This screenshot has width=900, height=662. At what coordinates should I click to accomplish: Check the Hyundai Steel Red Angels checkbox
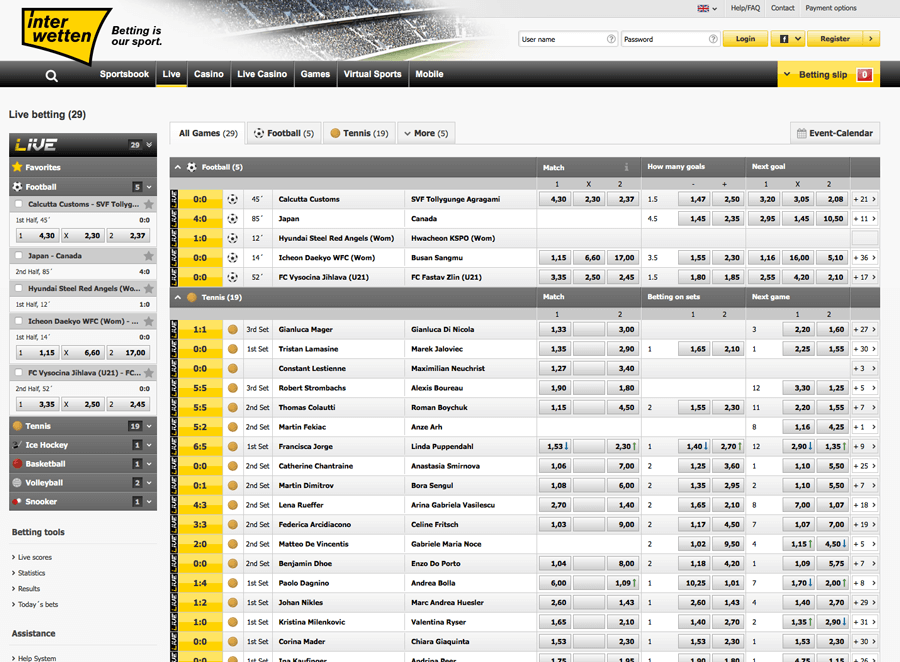[19, 288]
